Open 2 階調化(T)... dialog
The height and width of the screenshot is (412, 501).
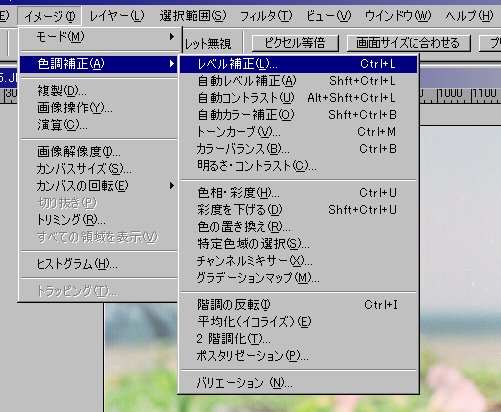[x=298, y=339]
